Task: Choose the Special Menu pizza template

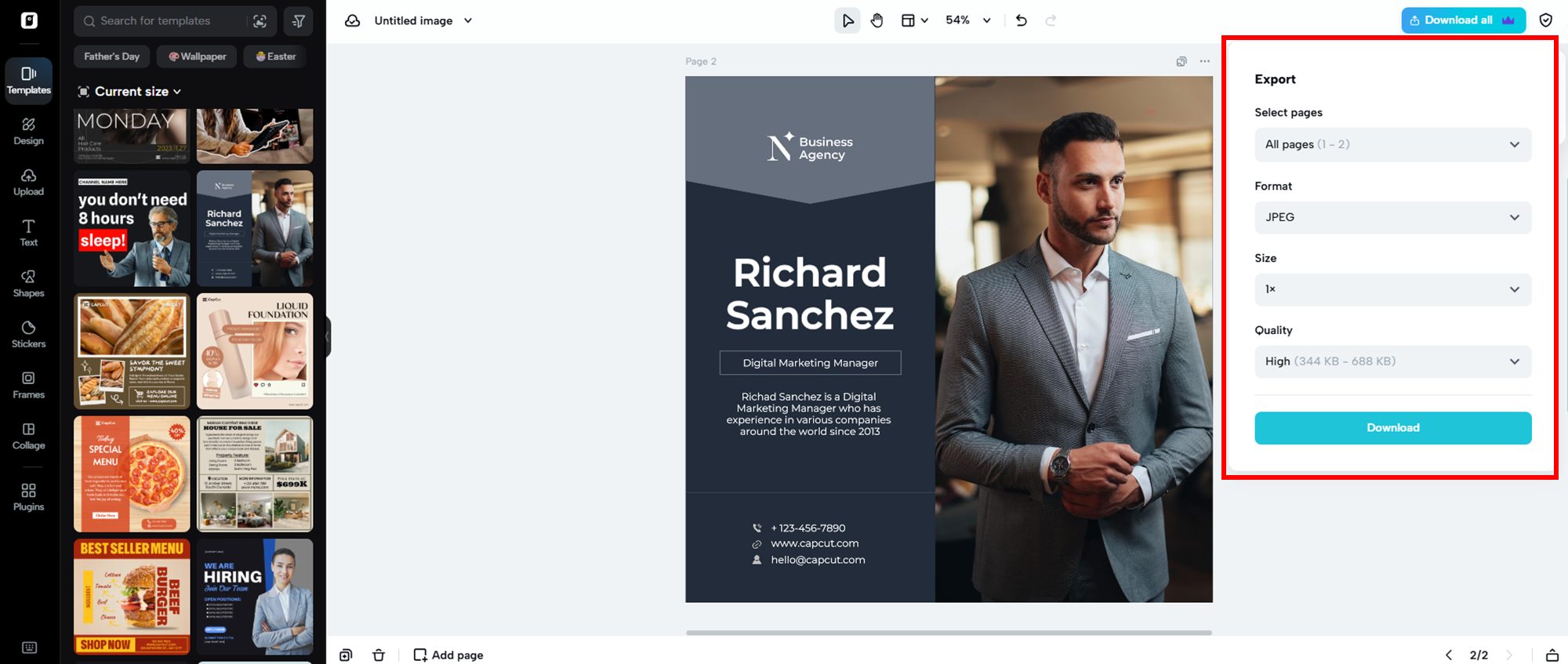Action: pyautogui.click(x=132, y=474)
